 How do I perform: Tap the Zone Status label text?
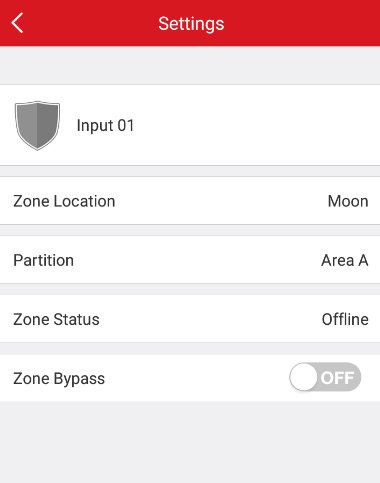[56, 319]
